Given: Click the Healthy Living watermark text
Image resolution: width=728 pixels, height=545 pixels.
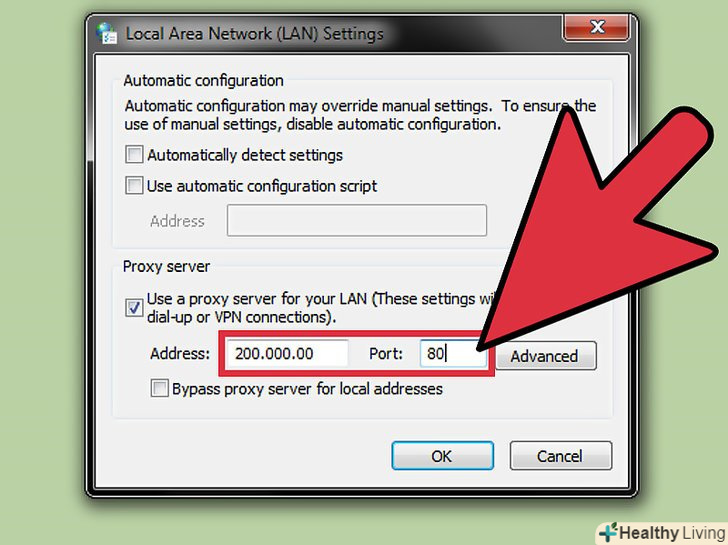Looking at the screenshot, I should coord(673,533).
